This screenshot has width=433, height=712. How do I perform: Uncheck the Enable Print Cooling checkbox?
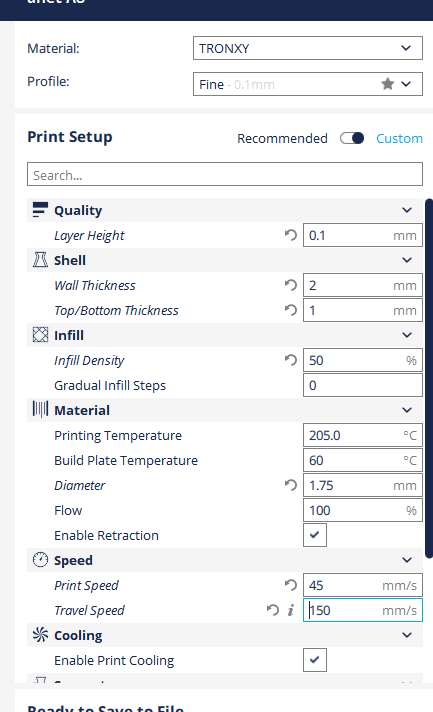[x=315, y=660]
